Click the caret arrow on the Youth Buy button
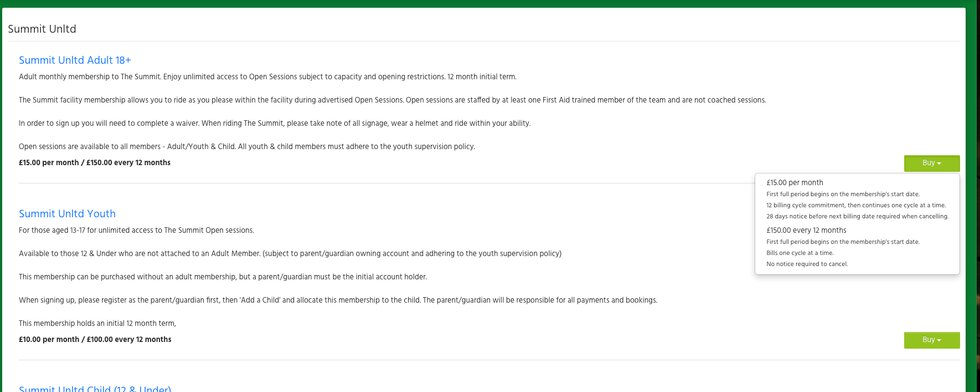 point(939,340)
